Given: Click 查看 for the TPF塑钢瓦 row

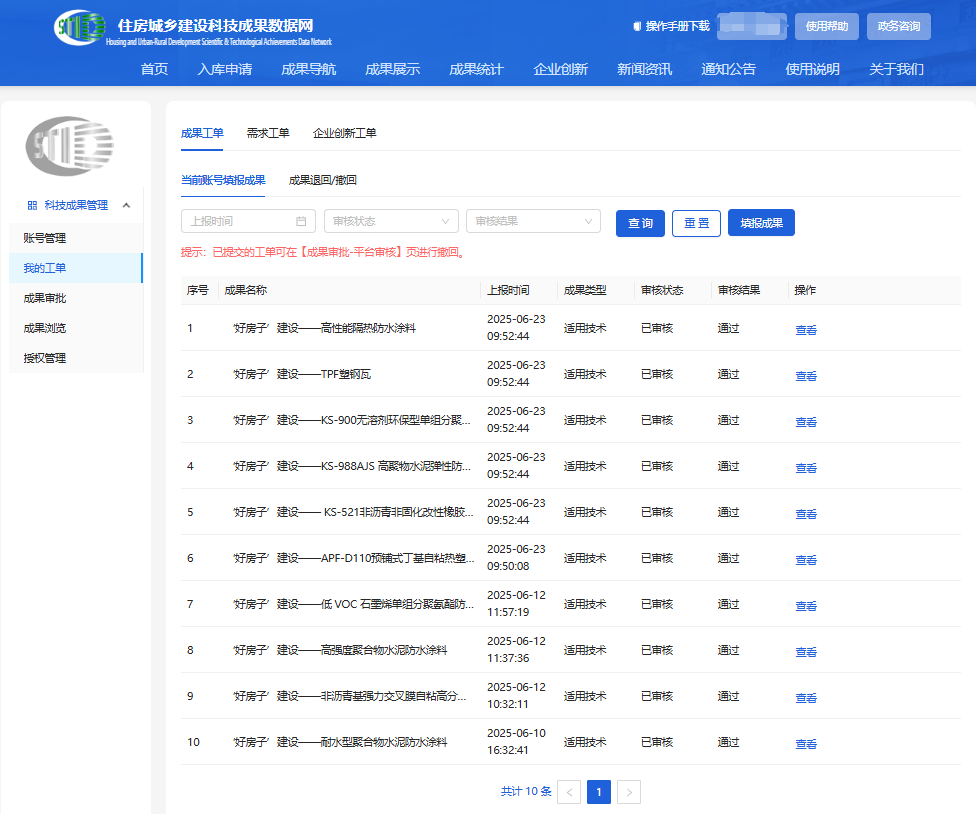Looking at the screenshot, I should pos(805,376).
